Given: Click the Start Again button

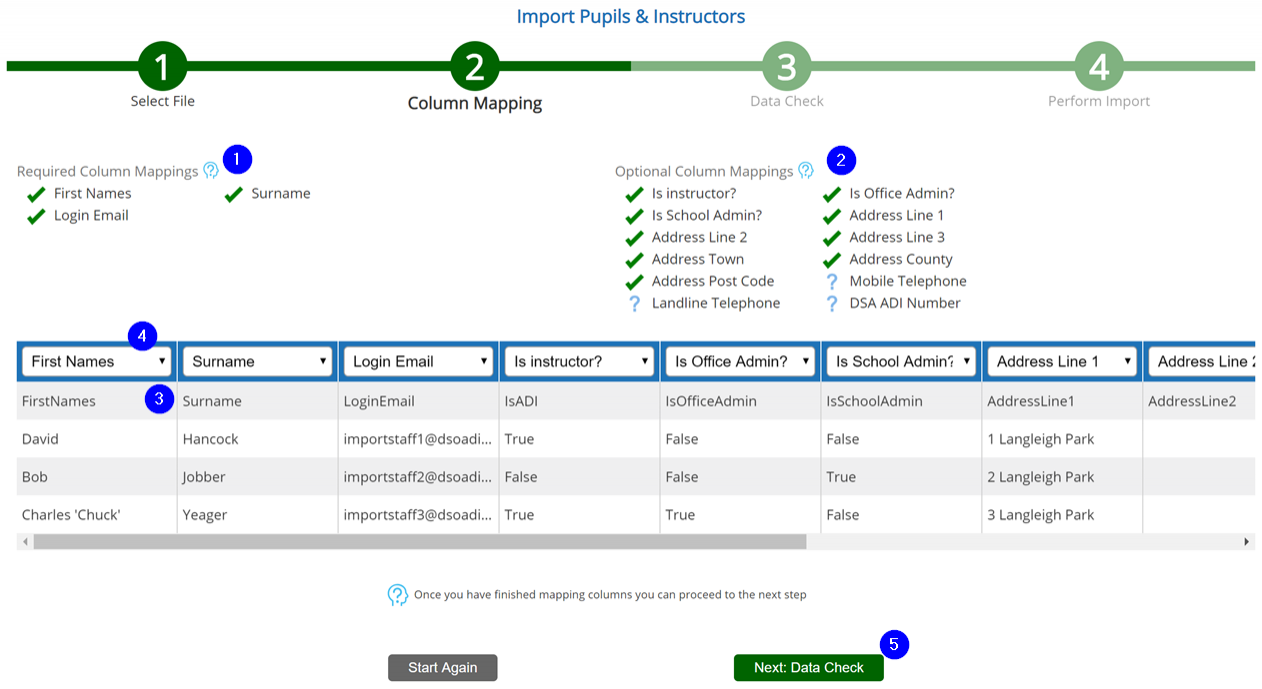Looking at the screenshot, I should pyautogui.click(x=443, y=668).
